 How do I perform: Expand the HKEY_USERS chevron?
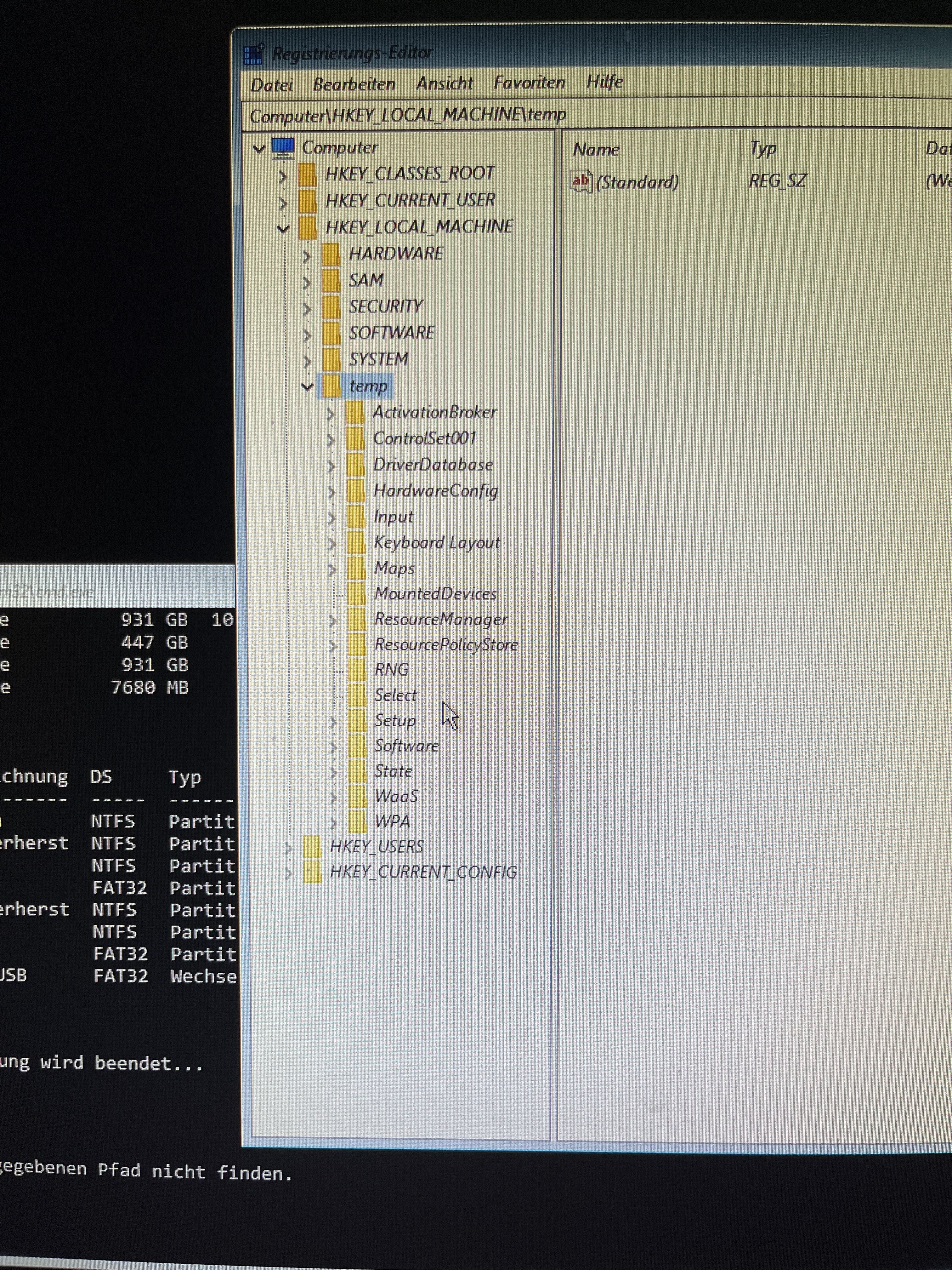289,848
